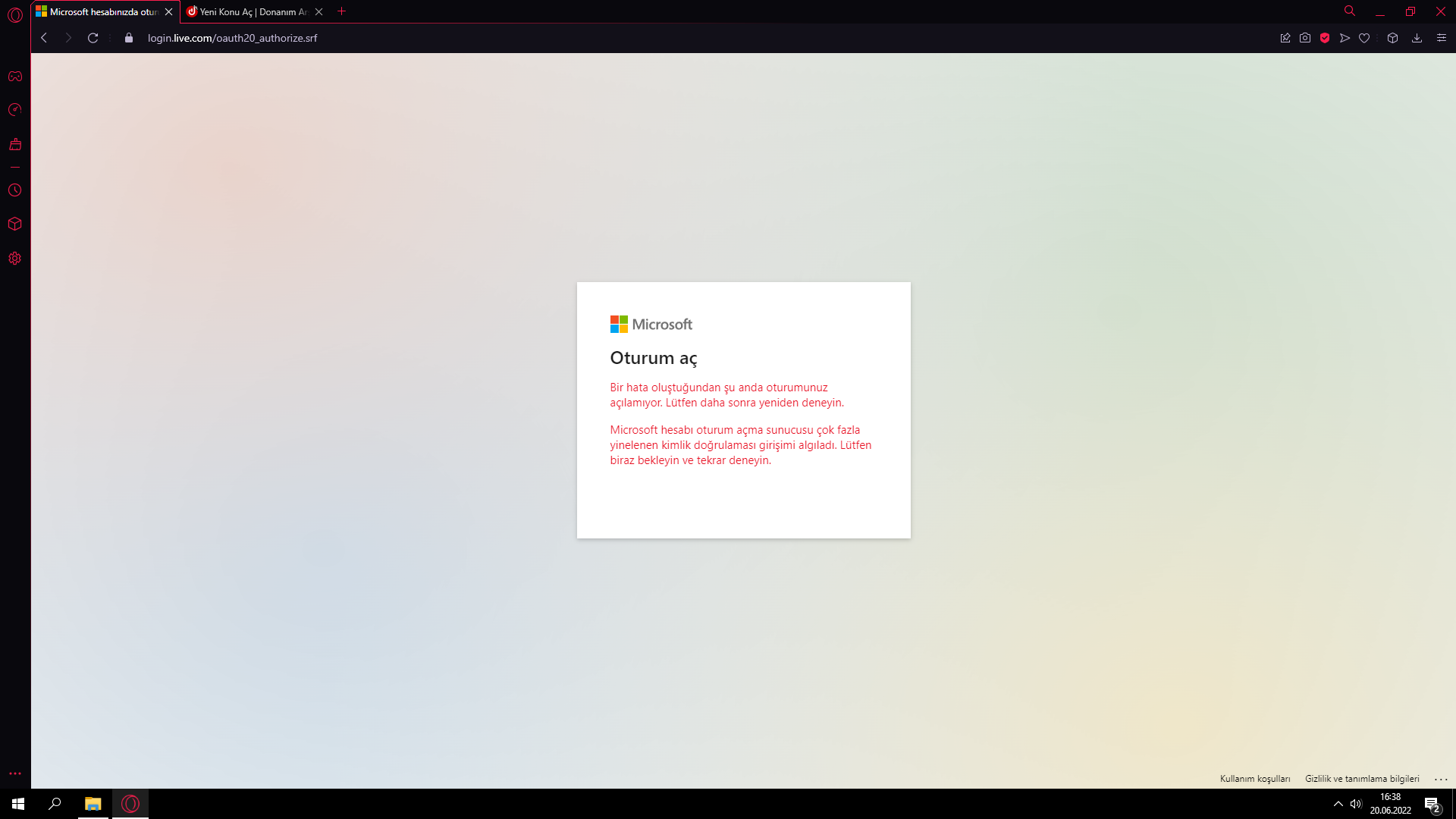Go forward to the next page

point(68,38)
